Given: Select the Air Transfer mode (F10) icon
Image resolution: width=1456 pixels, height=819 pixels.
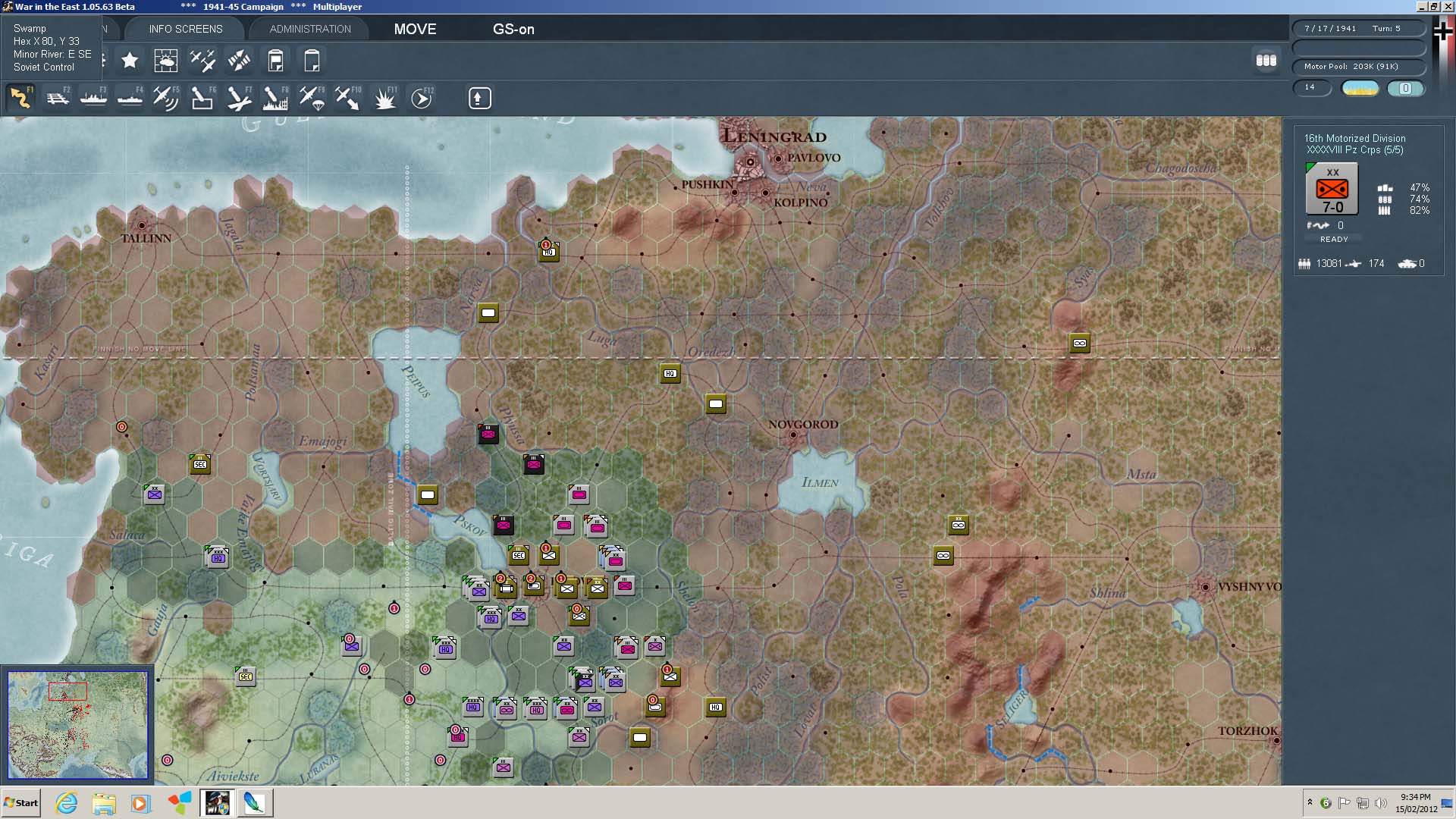Looking at the screenshot, I should (x=348, y=98).
